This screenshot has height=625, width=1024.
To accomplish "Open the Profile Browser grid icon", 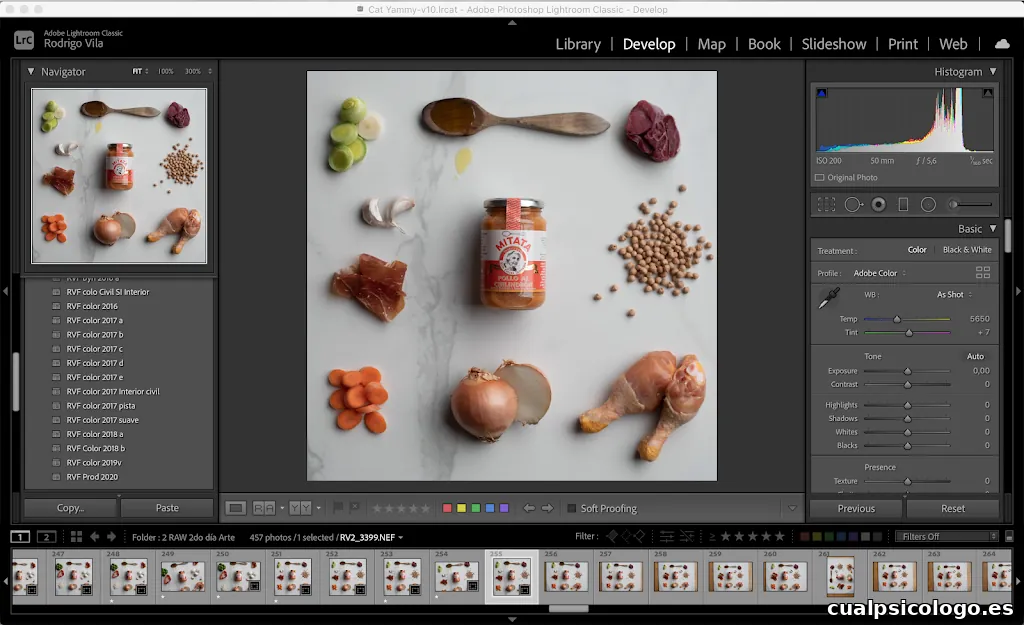I will [982, 272].
